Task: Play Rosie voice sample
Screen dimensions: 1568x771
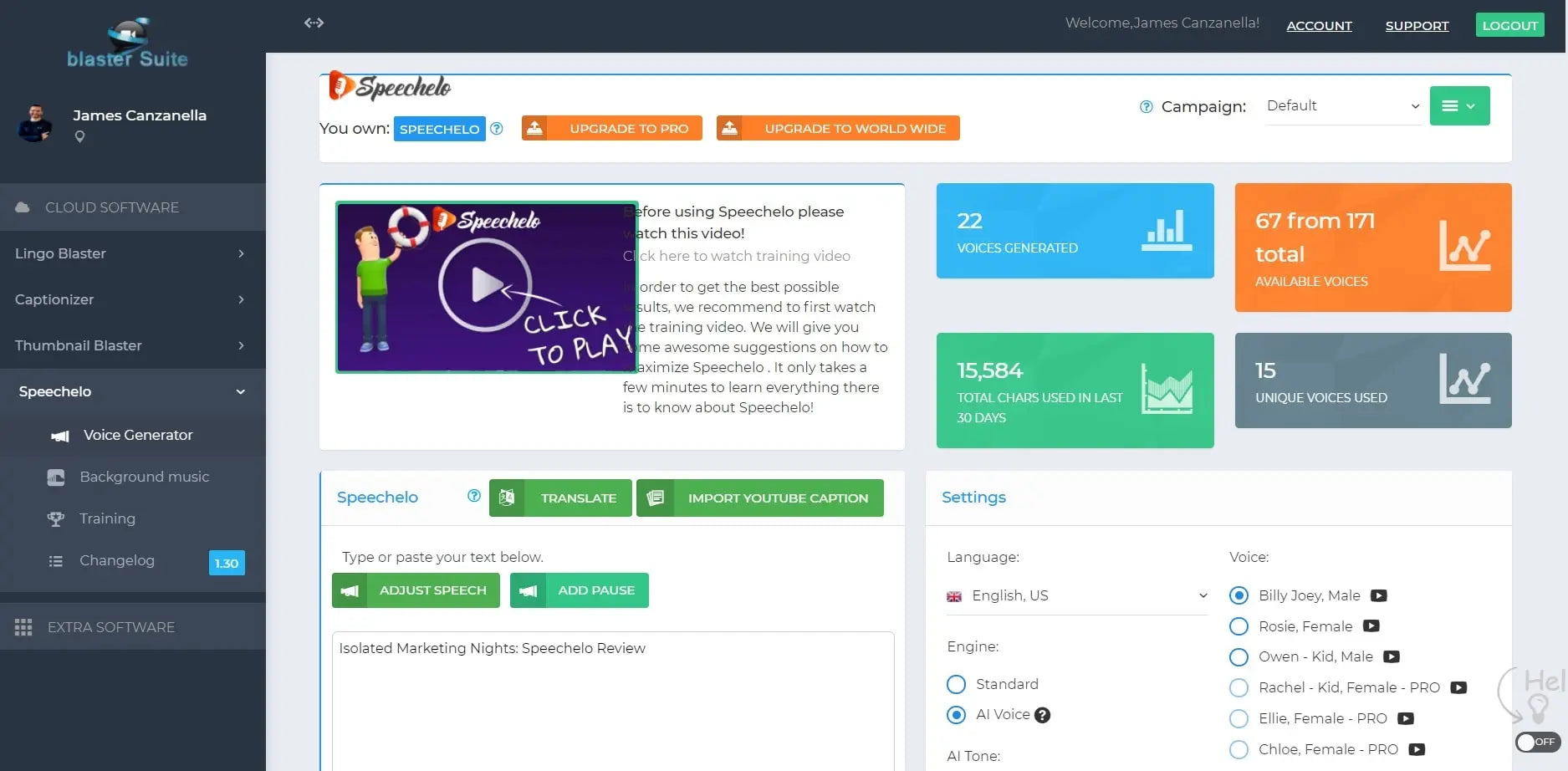Action: pyautogui.click(x=1371, y=625)
